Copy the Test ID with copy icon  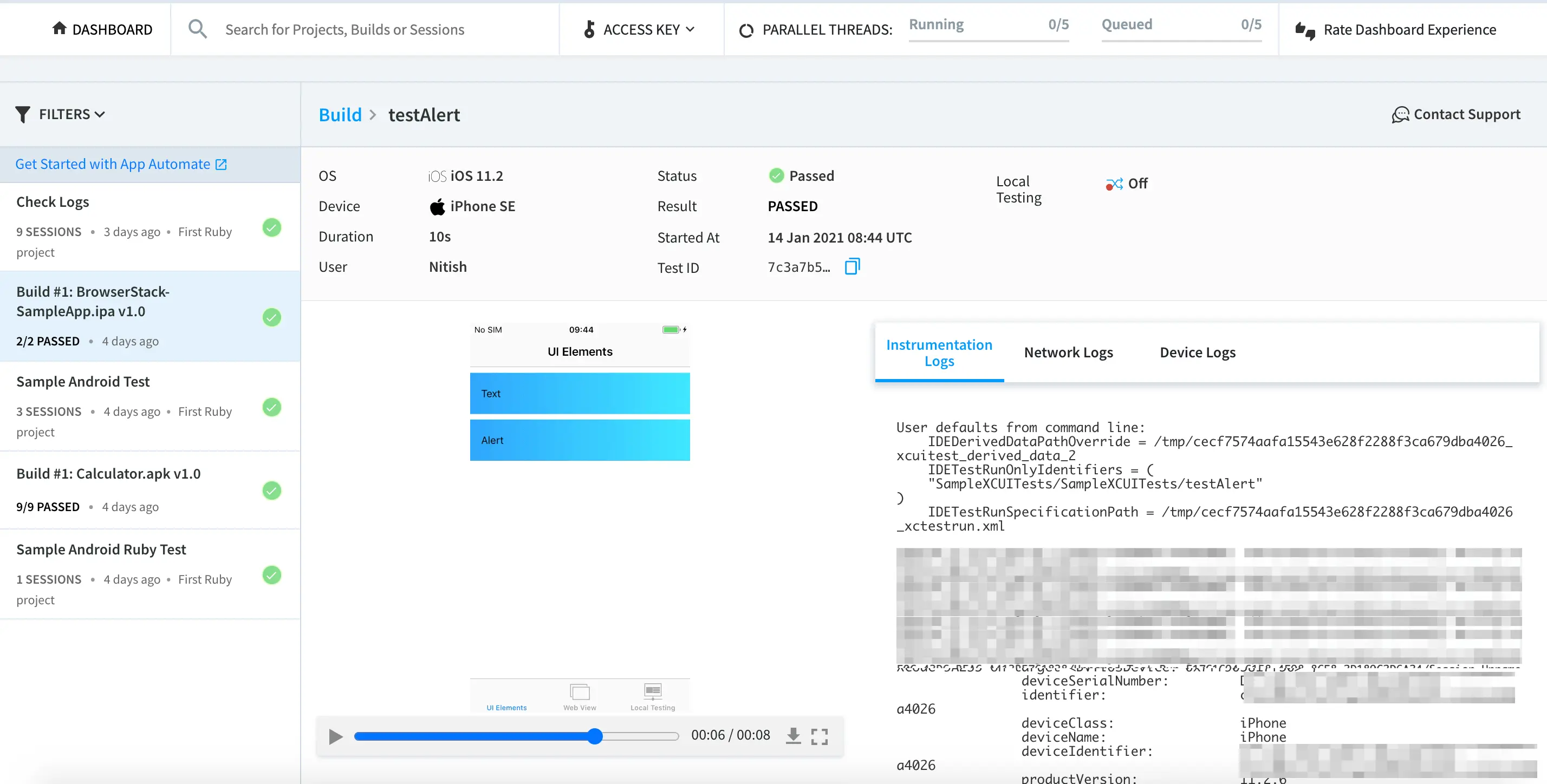pos(852,266)
